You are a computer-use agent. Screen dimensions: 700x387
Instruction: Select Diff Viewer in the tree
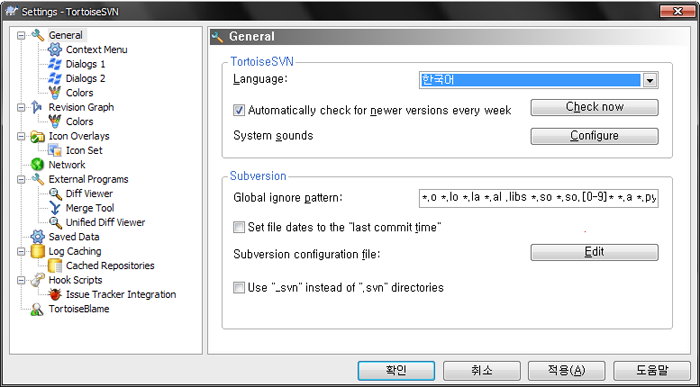[89, 194]
